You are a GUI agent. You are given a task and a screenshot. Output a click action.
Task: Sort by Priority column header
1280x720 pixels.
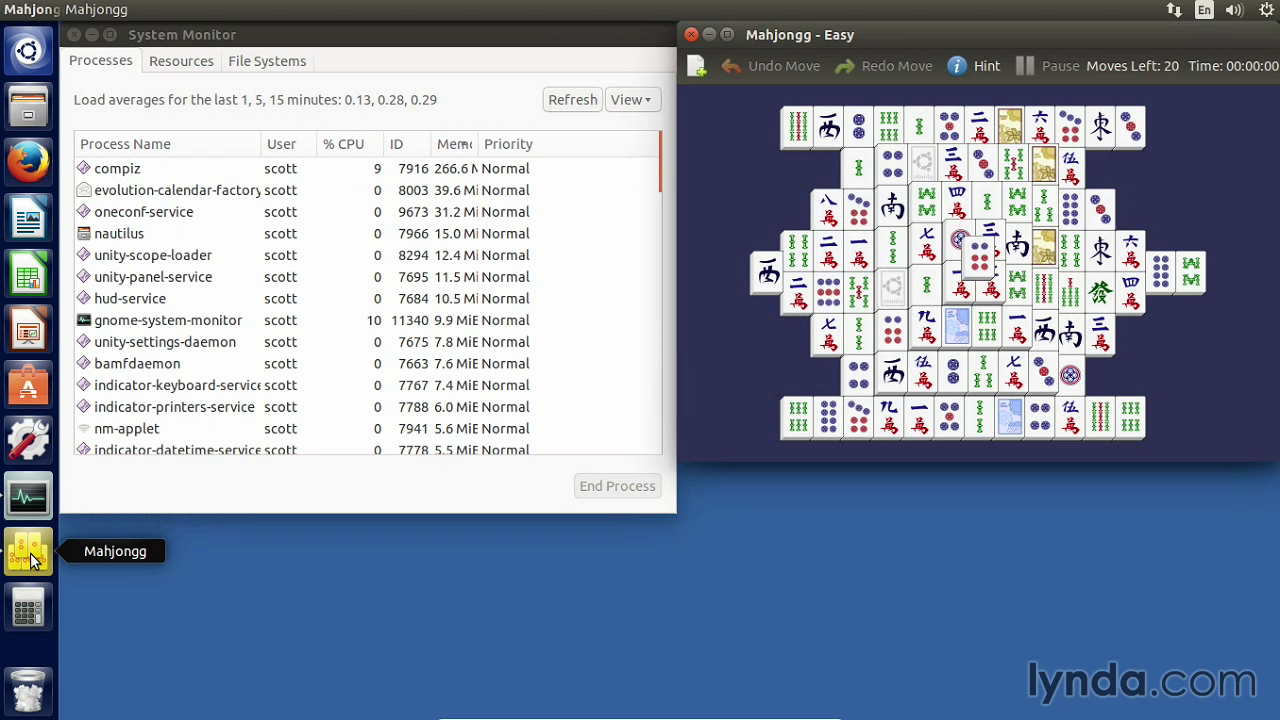(567, 144)
